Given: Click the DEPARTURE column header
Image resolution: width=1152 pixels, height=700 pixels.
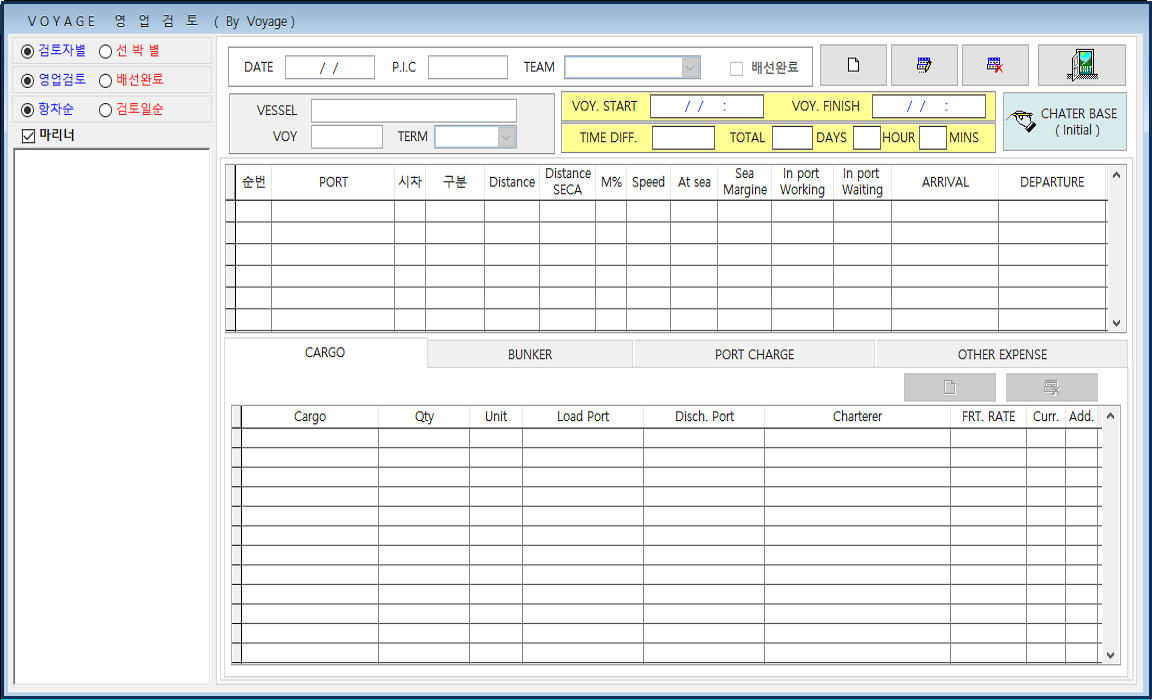Looking at the screenshot, I should pos(1052,182).
